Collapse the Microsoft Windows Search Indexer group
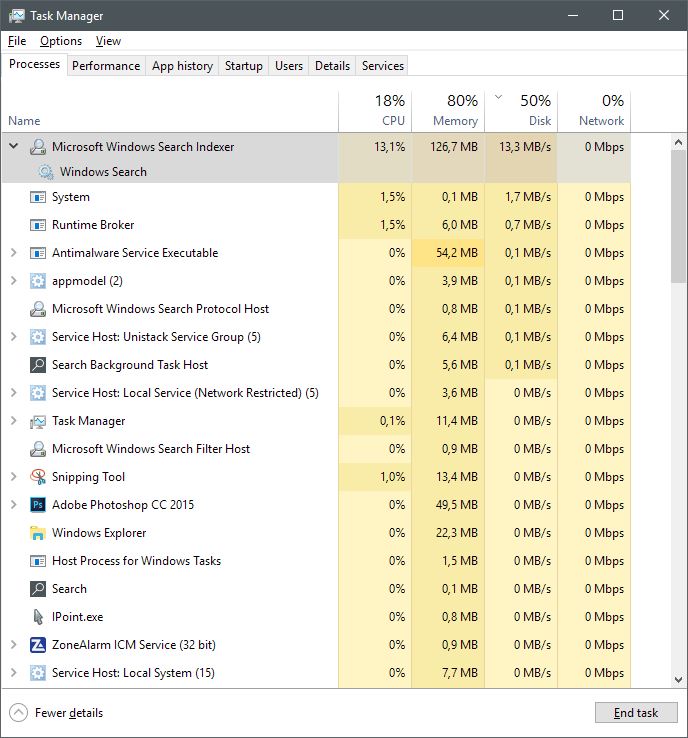This screenshot has height=738, width=688. [14, 146]
